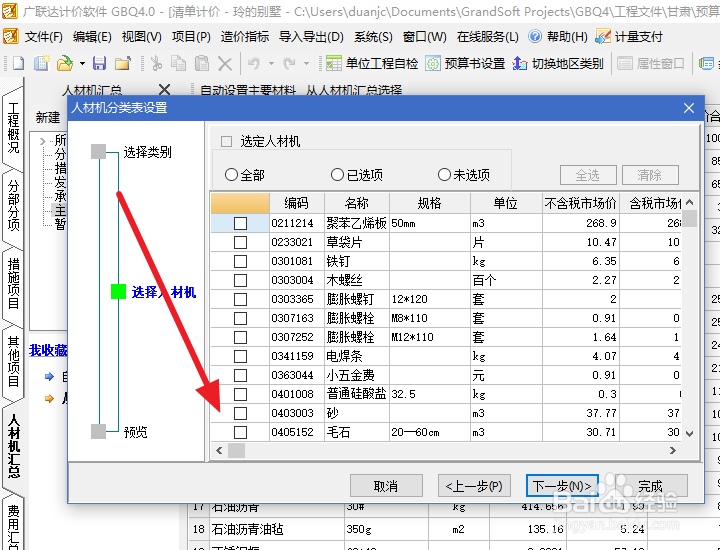The width and height of the screenshot is (720, 550).
Task: Click the Redo arrow icon
Action: click(x=289, y=63)
